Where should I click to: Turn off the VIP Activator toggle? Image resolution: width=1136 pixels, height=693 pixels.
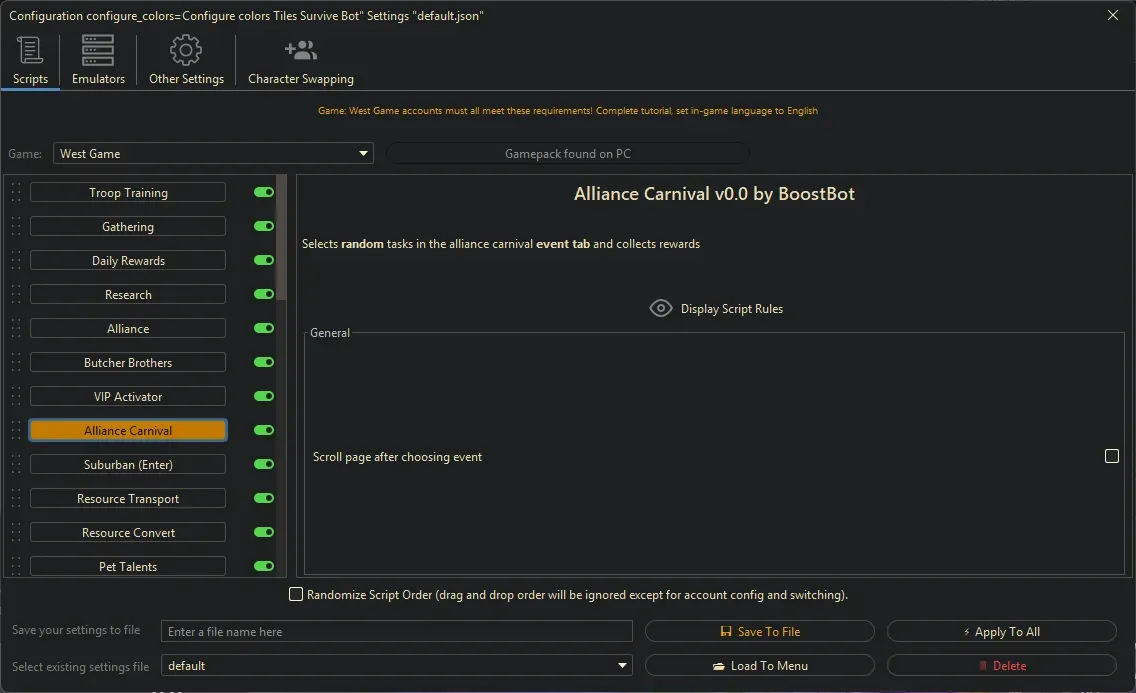coord(264,397)
